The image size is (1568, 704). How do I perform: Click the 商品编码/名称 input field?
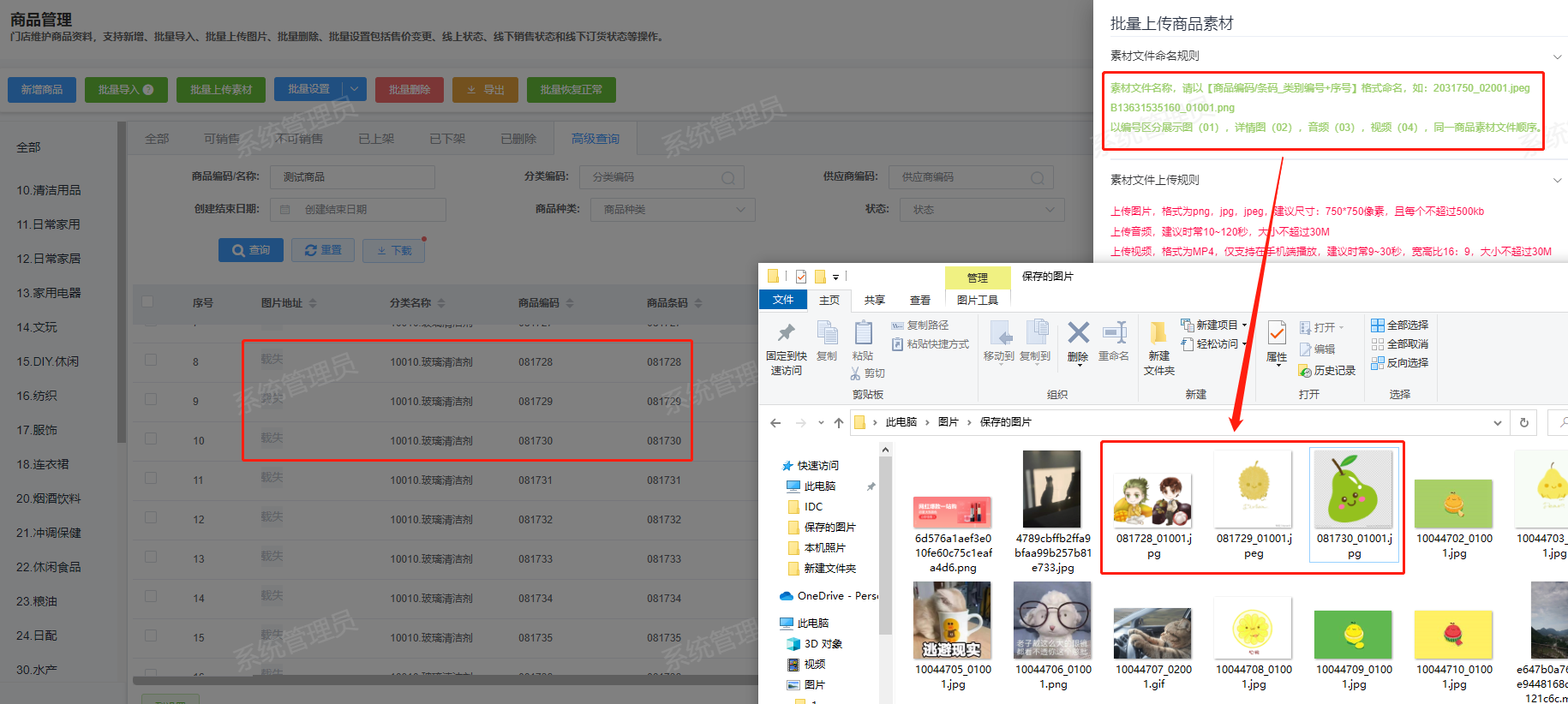coord(352,177)
